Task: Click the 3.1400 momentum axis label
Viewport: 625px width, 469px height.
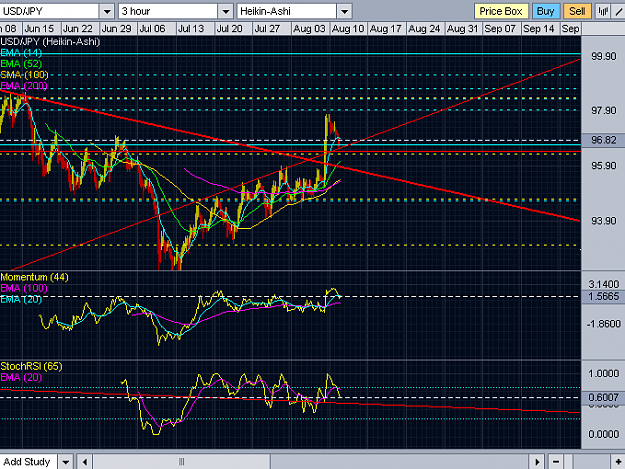Action: point(603,284)
